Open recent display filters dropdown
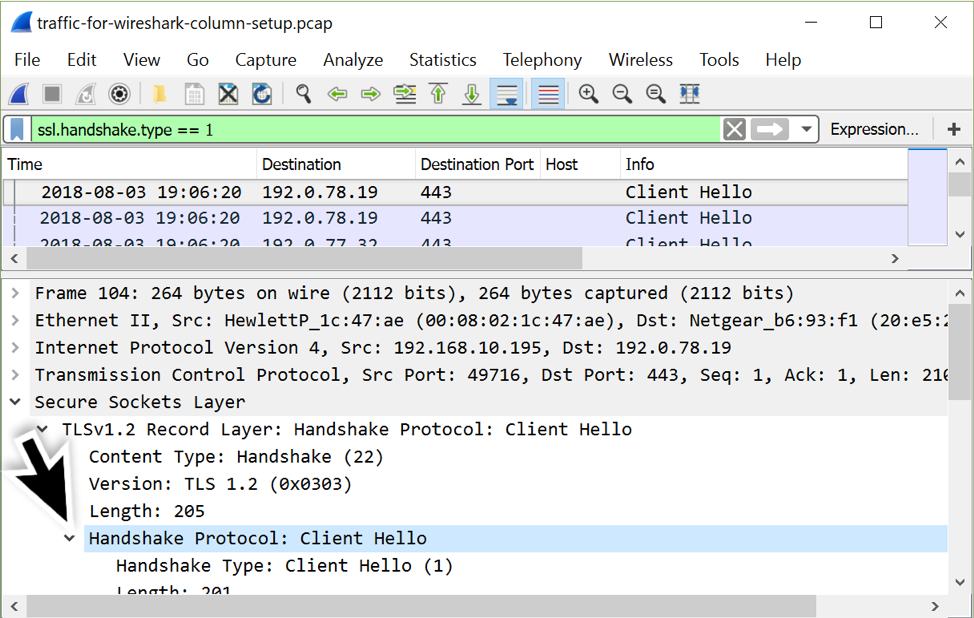The image size is (974, 618). click(806, 129)
